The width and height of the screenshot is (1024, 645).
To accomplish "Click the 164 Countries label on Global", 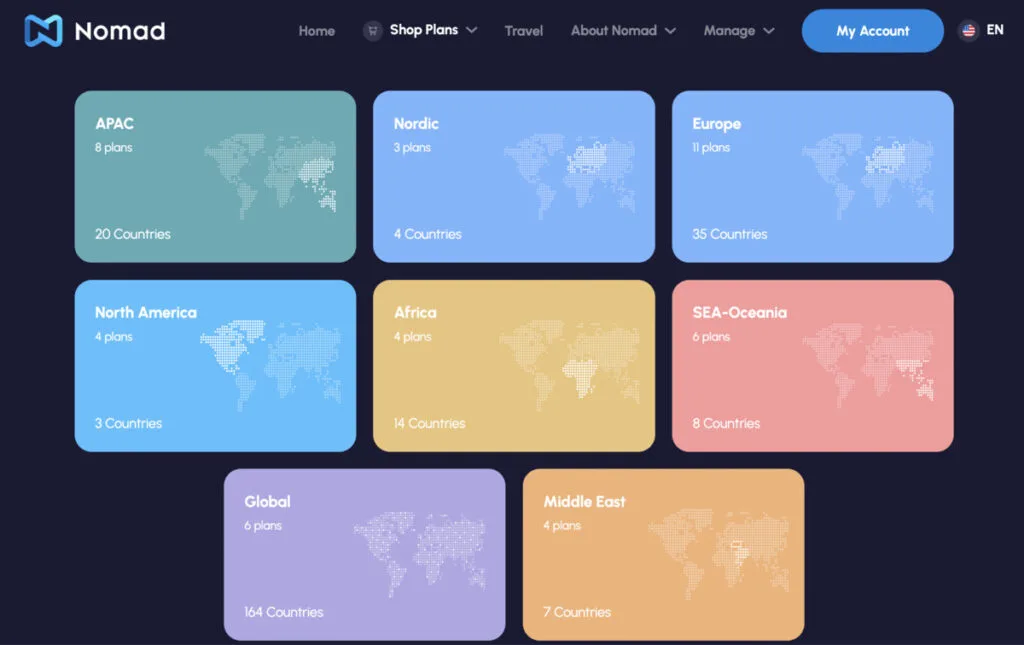I will point(284,612).
